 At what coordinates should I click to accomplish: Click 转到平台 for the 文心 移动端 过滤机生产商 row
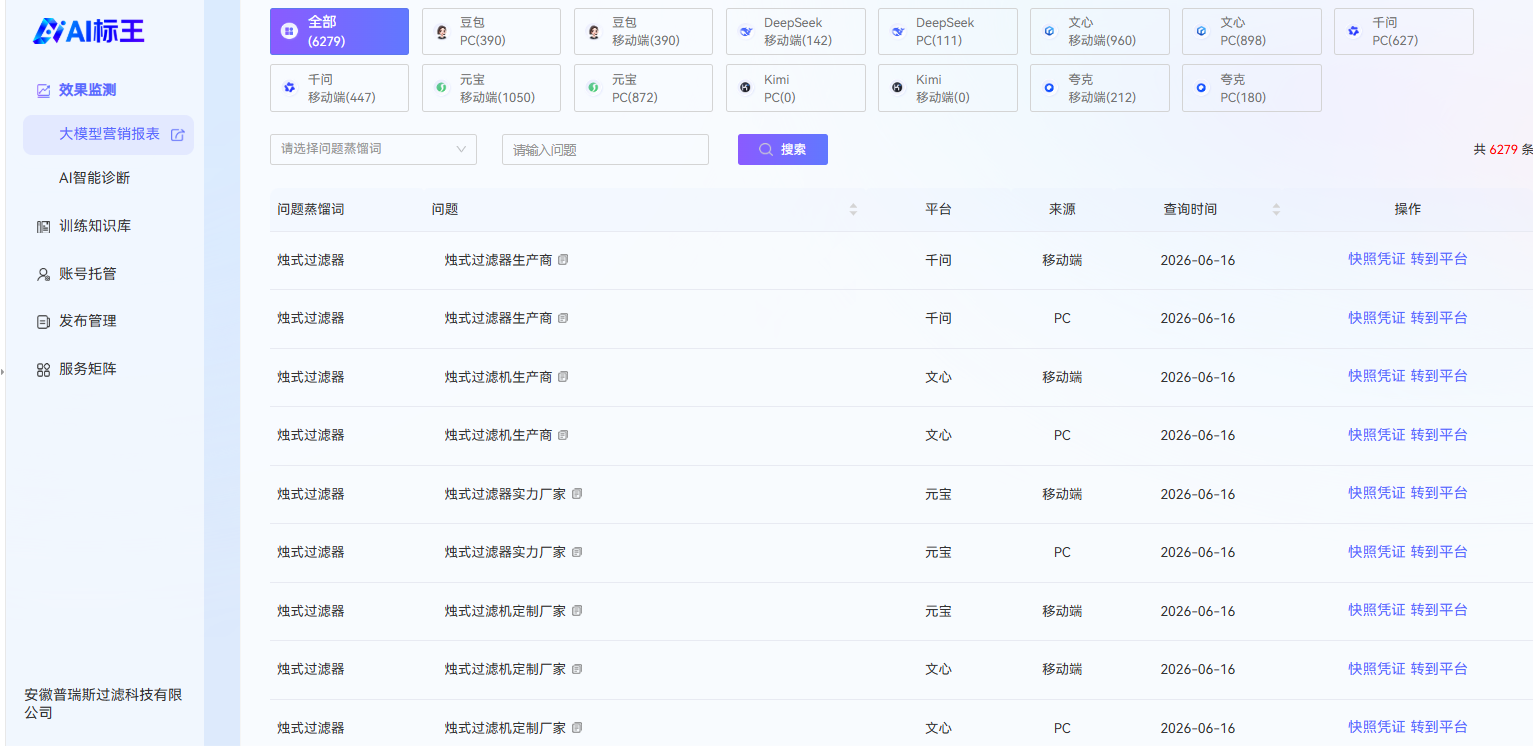click(x=1439, y=376)
